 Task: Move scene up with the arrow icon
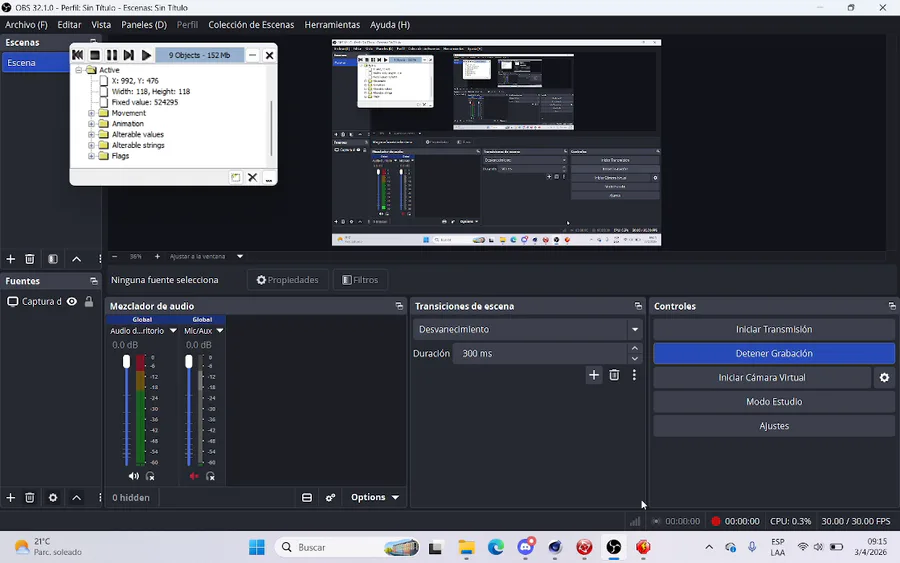pyautogui.click(x=76, y=259)
